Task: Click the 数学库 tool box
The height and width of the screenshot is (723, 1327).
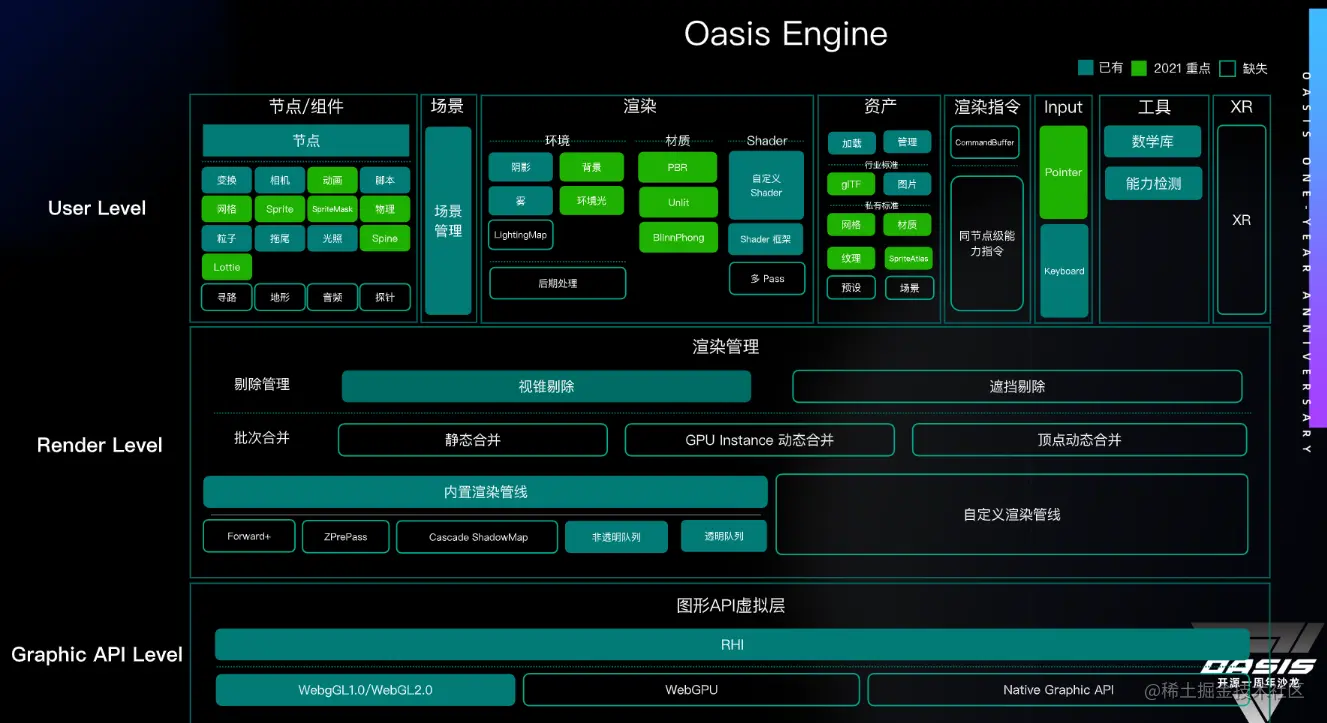Action: 1153,142
